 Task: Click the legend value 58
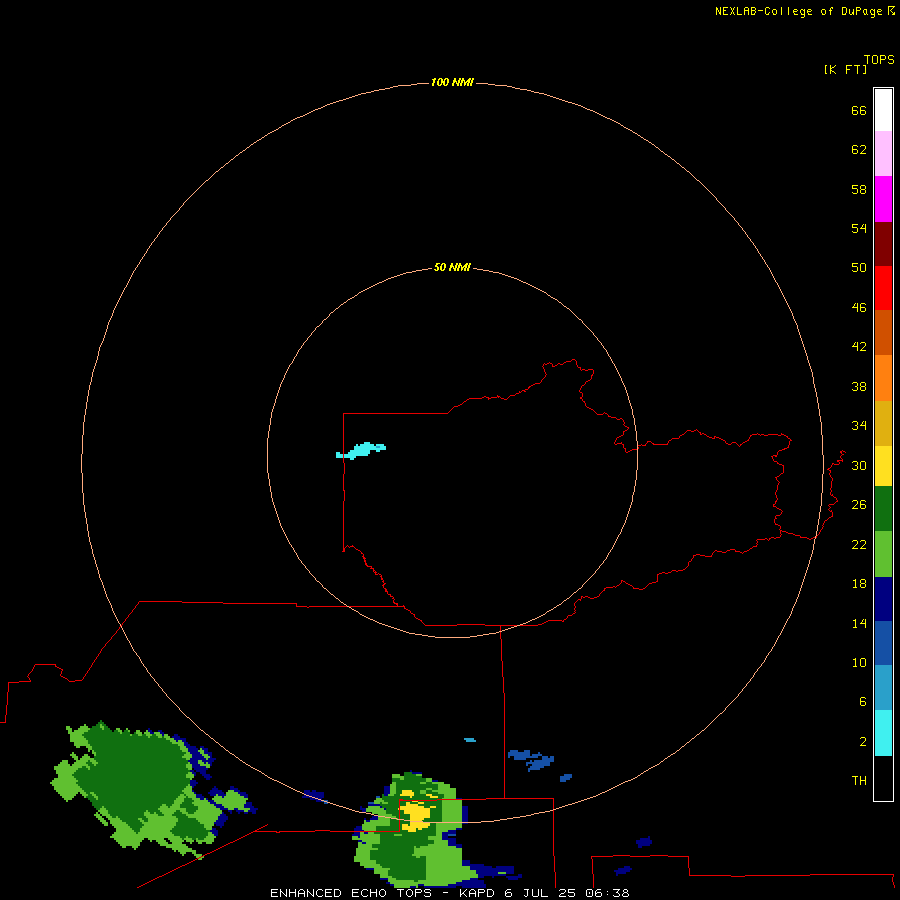coord(859,189)
